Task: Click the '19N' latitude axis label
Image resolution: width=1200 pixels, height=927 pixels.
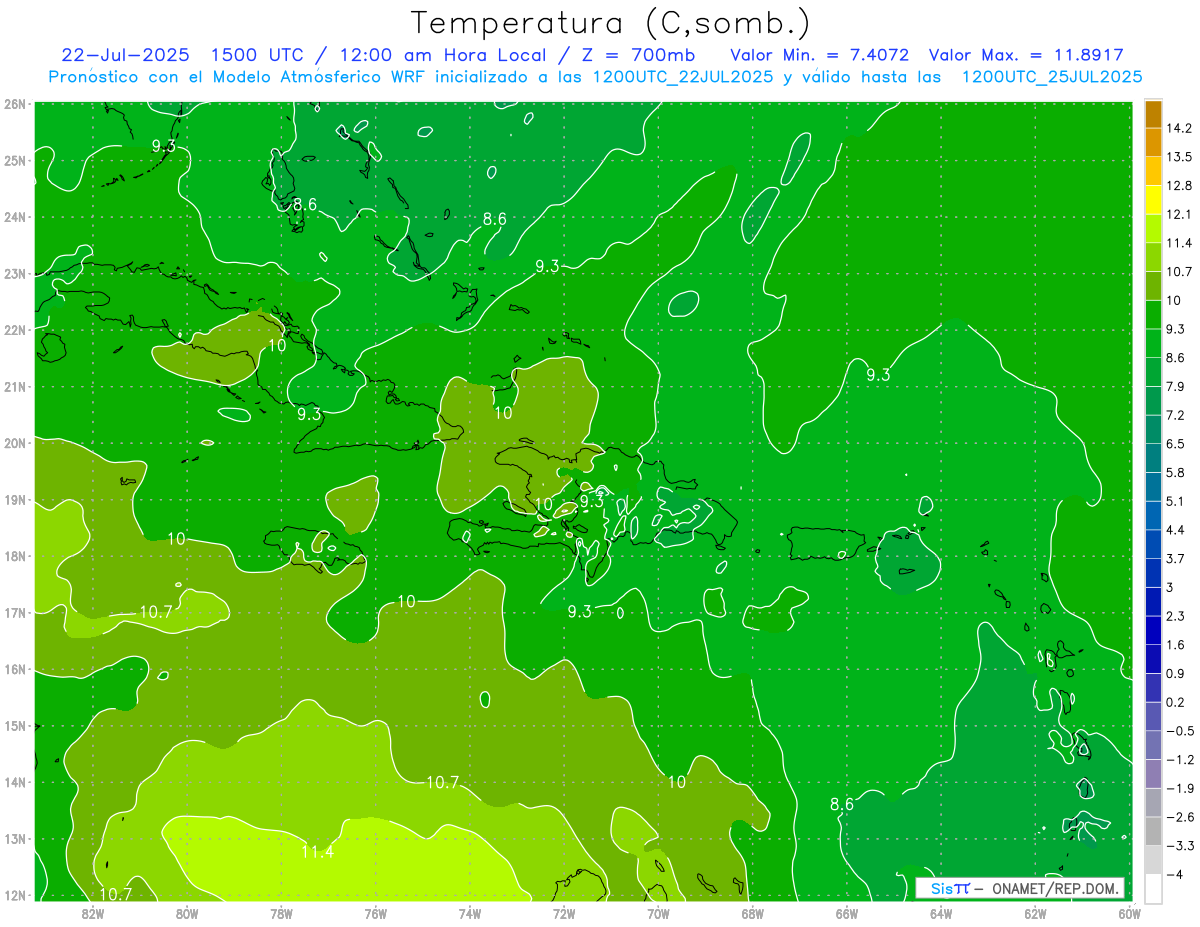Action: tap(15, 499)
